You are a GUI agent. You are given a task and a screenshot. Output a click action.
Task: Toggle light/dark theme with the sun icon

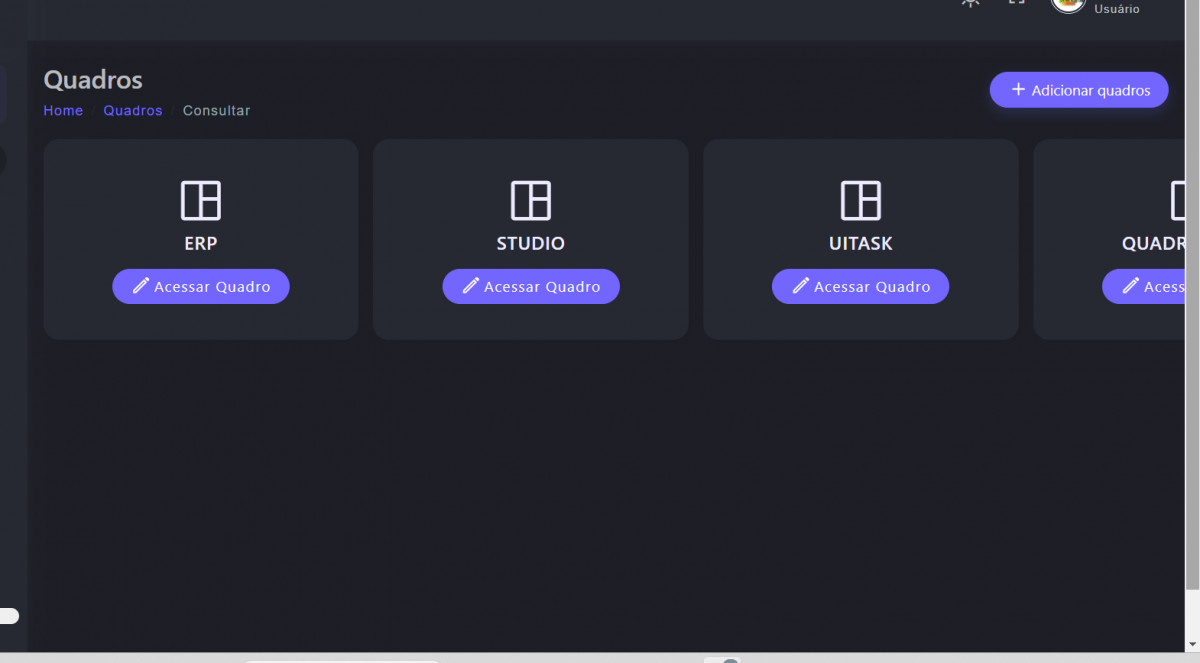tap(970, 3)
